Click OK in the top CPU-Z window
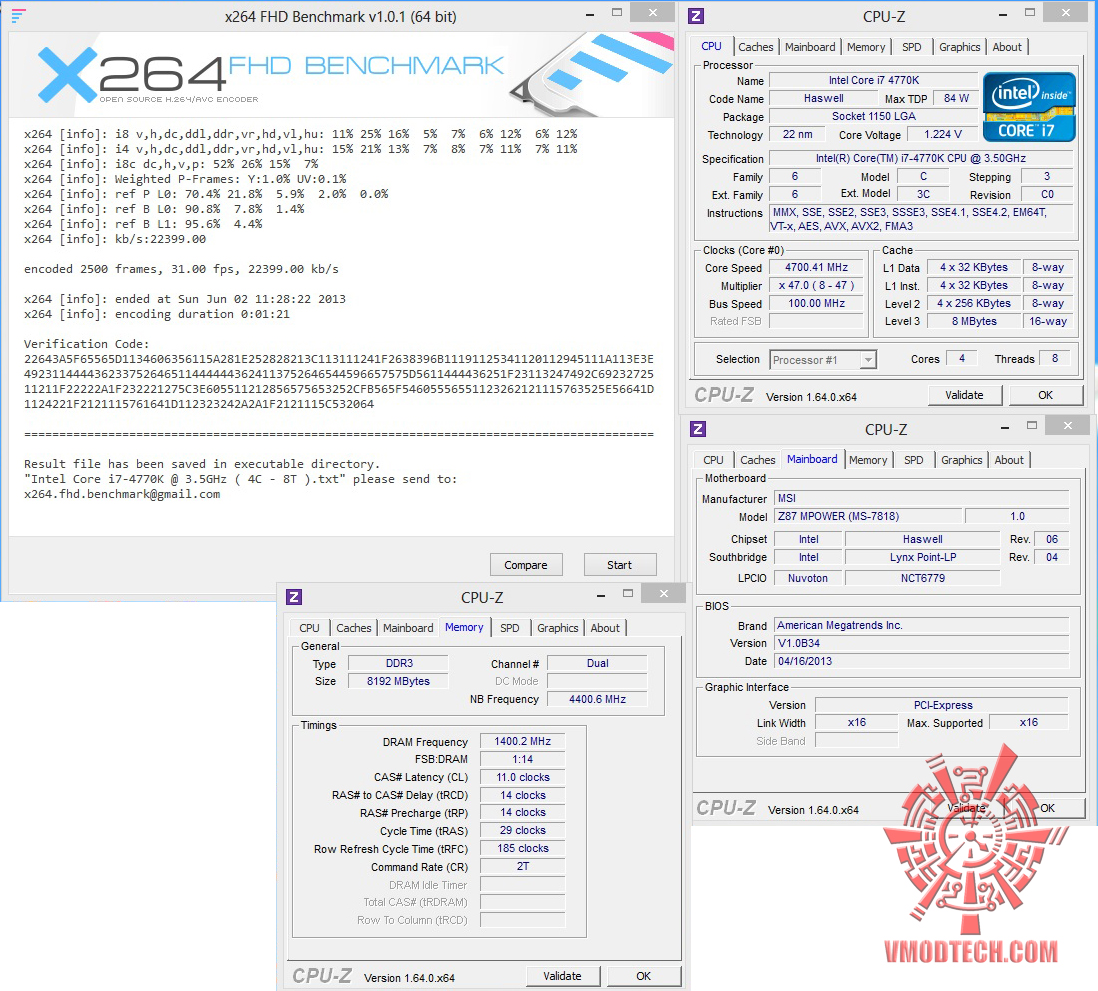 [x=1045, y=395]
